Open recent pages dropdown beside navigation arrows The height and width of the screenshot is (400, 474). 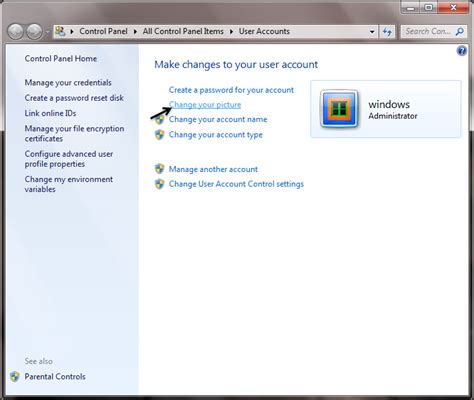coord(47,32)
